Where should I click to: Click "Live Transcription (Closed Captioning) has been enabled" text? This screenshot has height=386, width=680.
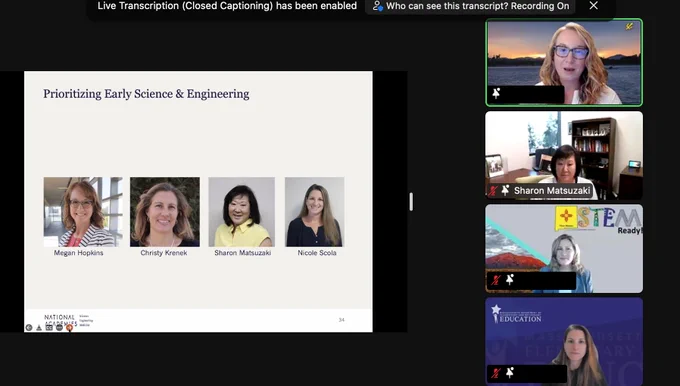[227, 6]
